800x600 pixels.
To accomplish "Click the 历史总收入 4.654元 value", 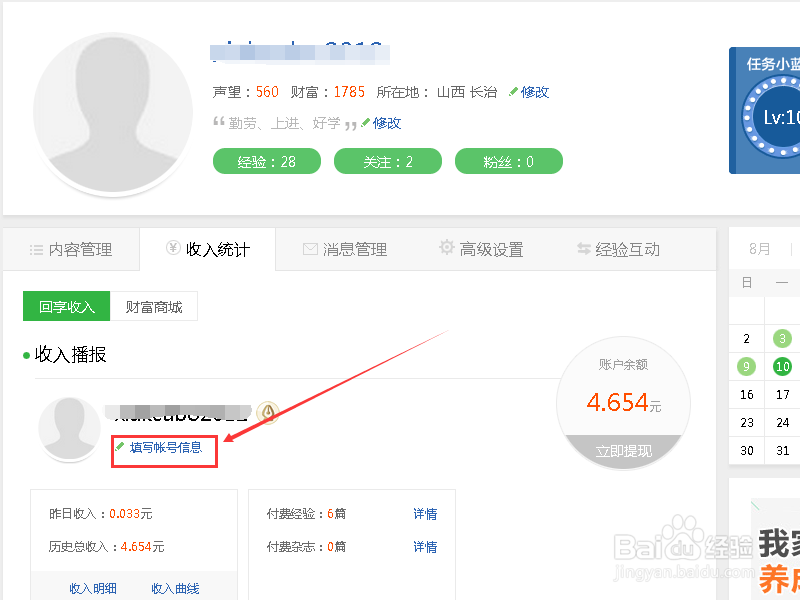I will (142, 547).
